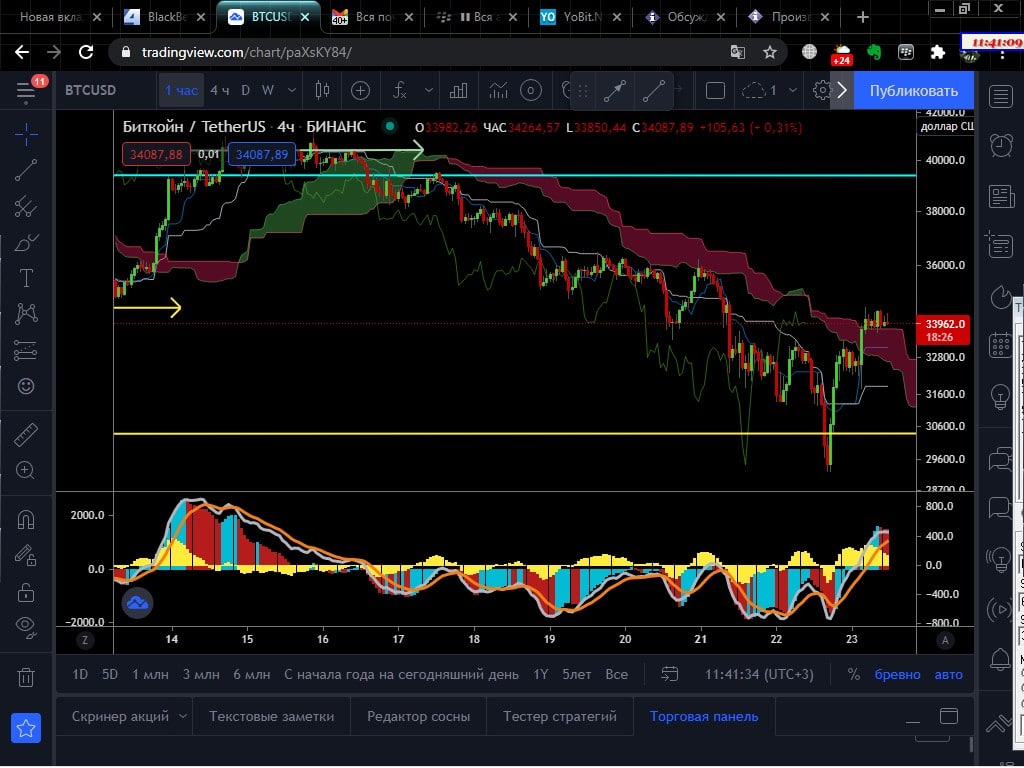The height and width of the screenshot is (768, 1024).
Task: Select the 5D date range
Action: [x=110, y=675]
